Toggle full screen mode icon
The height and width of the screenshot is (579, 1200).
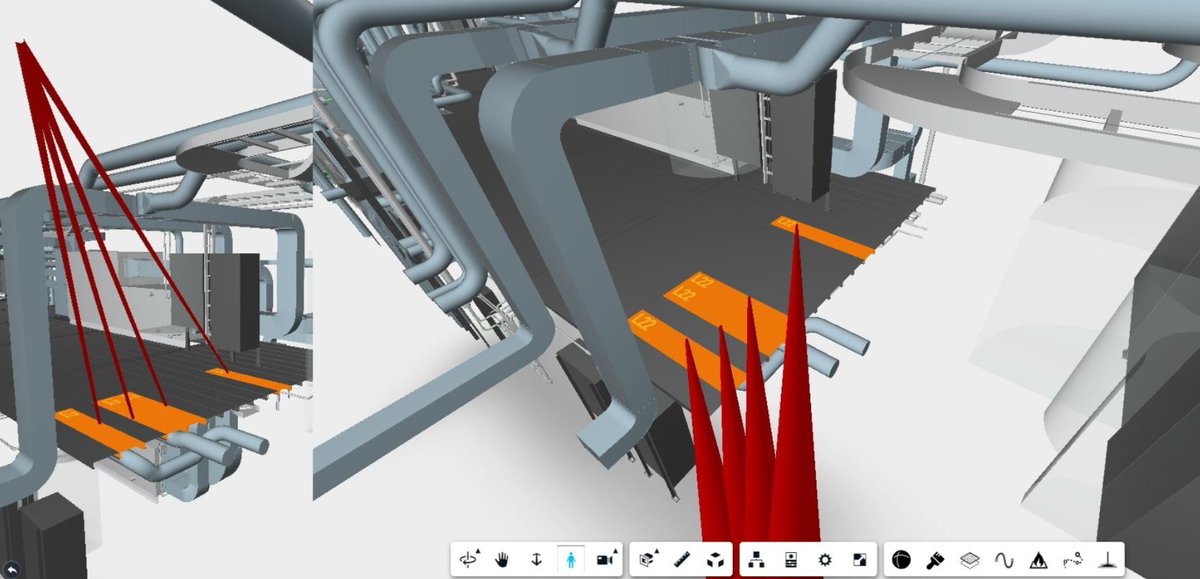tap(859, 559)
